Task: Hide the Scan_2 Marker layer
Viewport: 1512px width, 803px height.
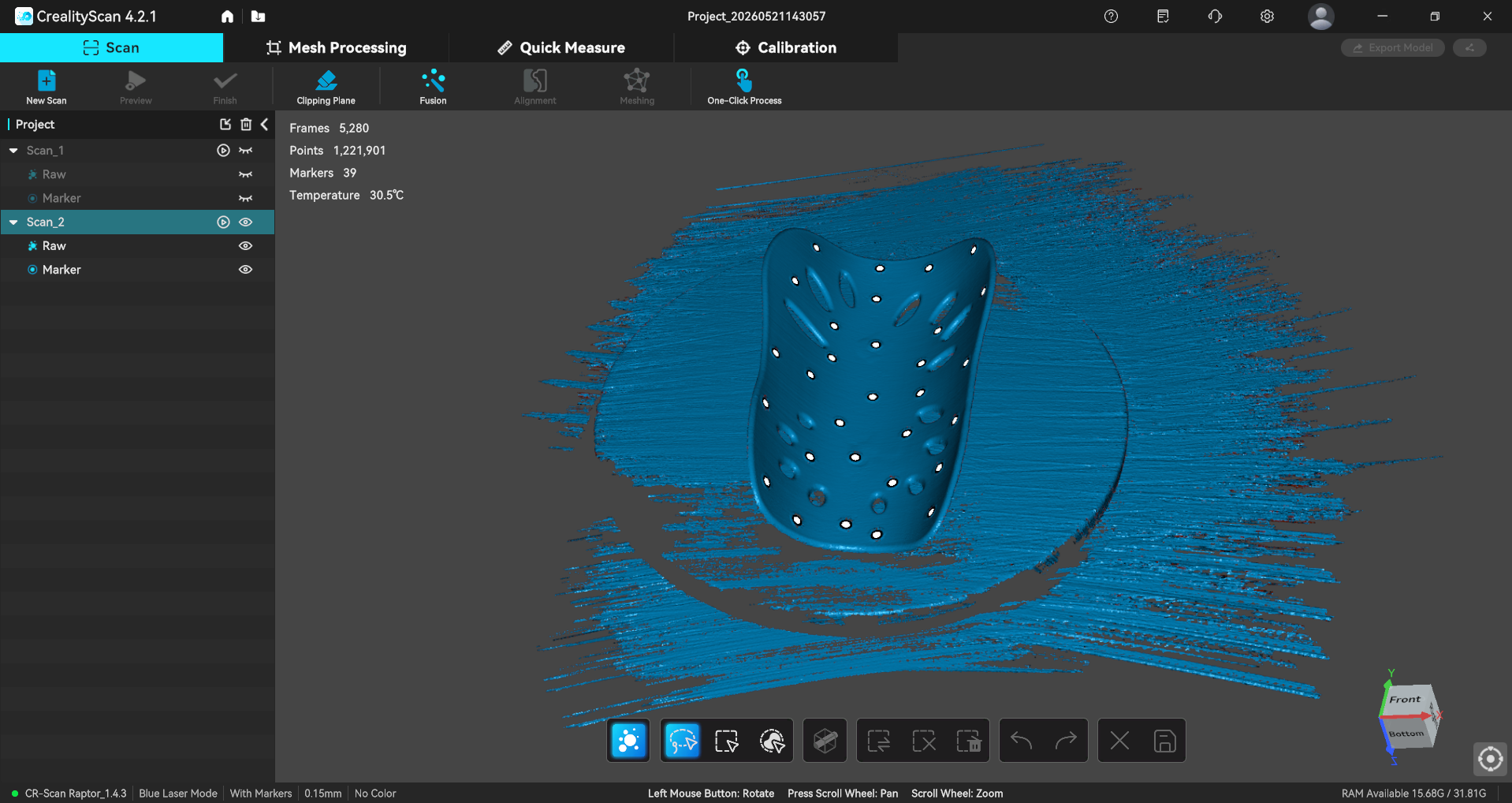Action: pos(246,269)
